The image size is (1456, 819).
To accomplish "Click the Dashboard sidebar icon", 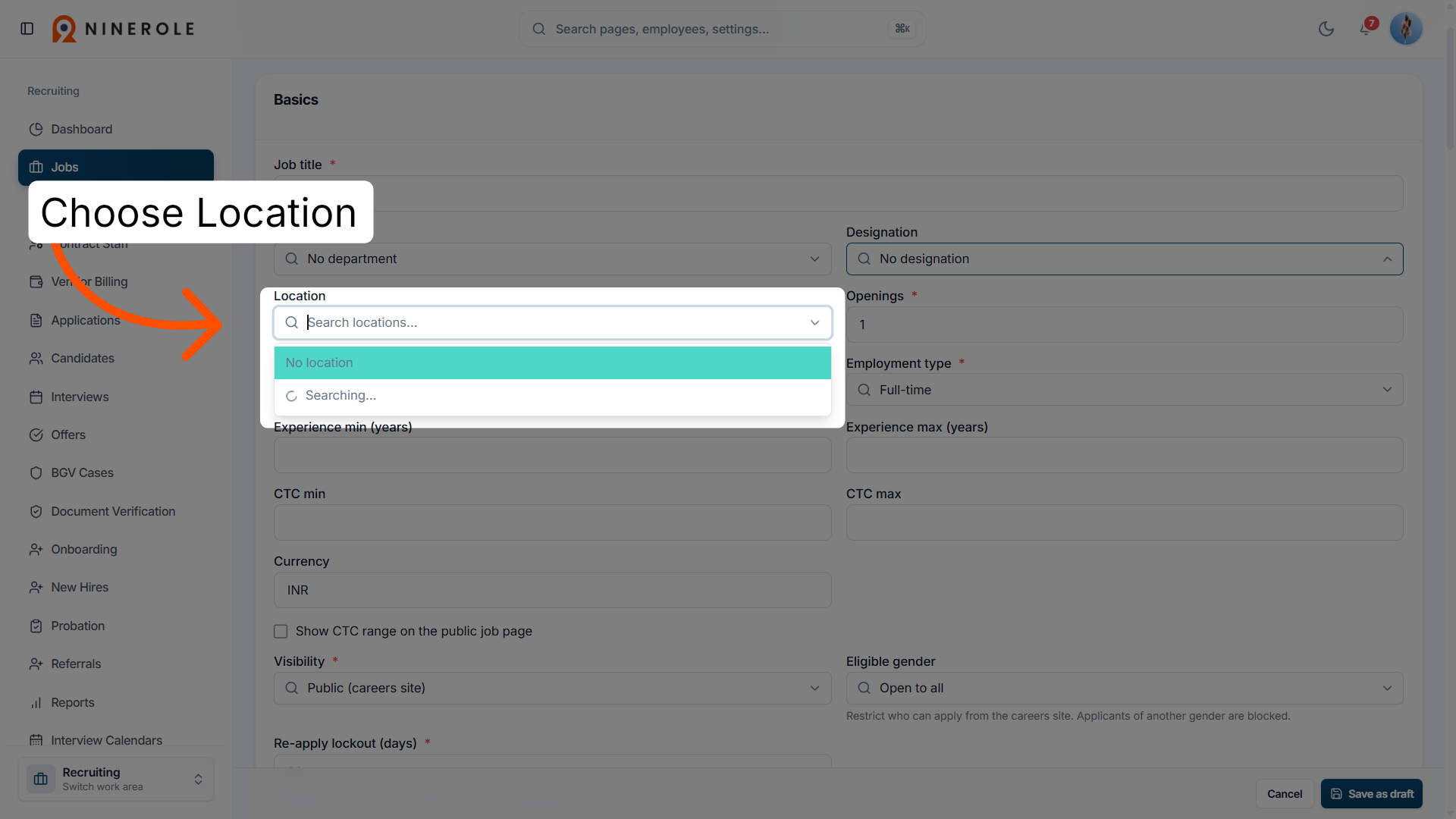I will (36, 129).
